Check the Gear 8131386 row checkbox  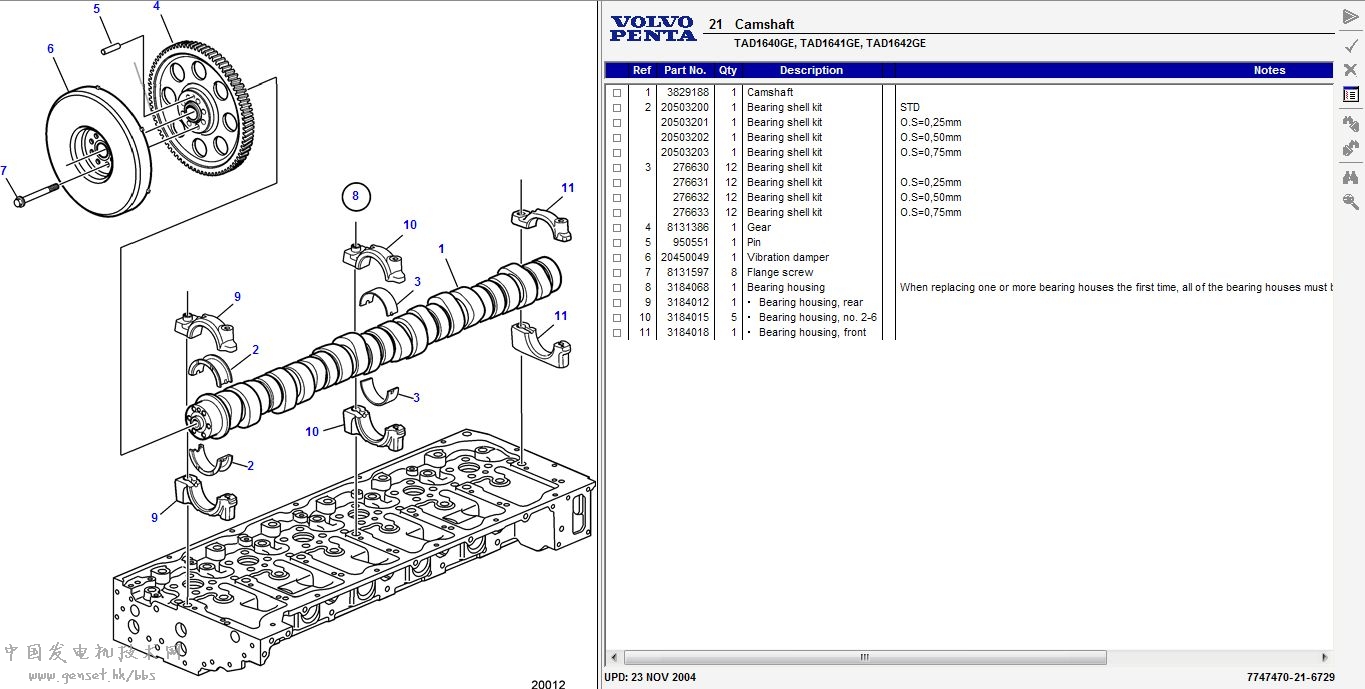click(617, 228)
